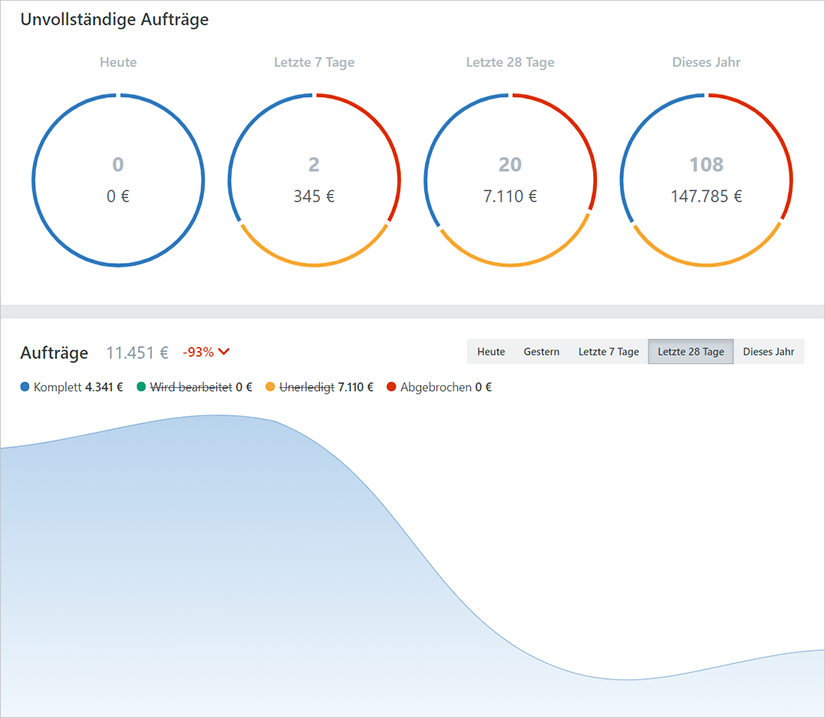Click the 11.451 € total next to Aufträge
Screen dimensions: 825x718
pos(136,352)
